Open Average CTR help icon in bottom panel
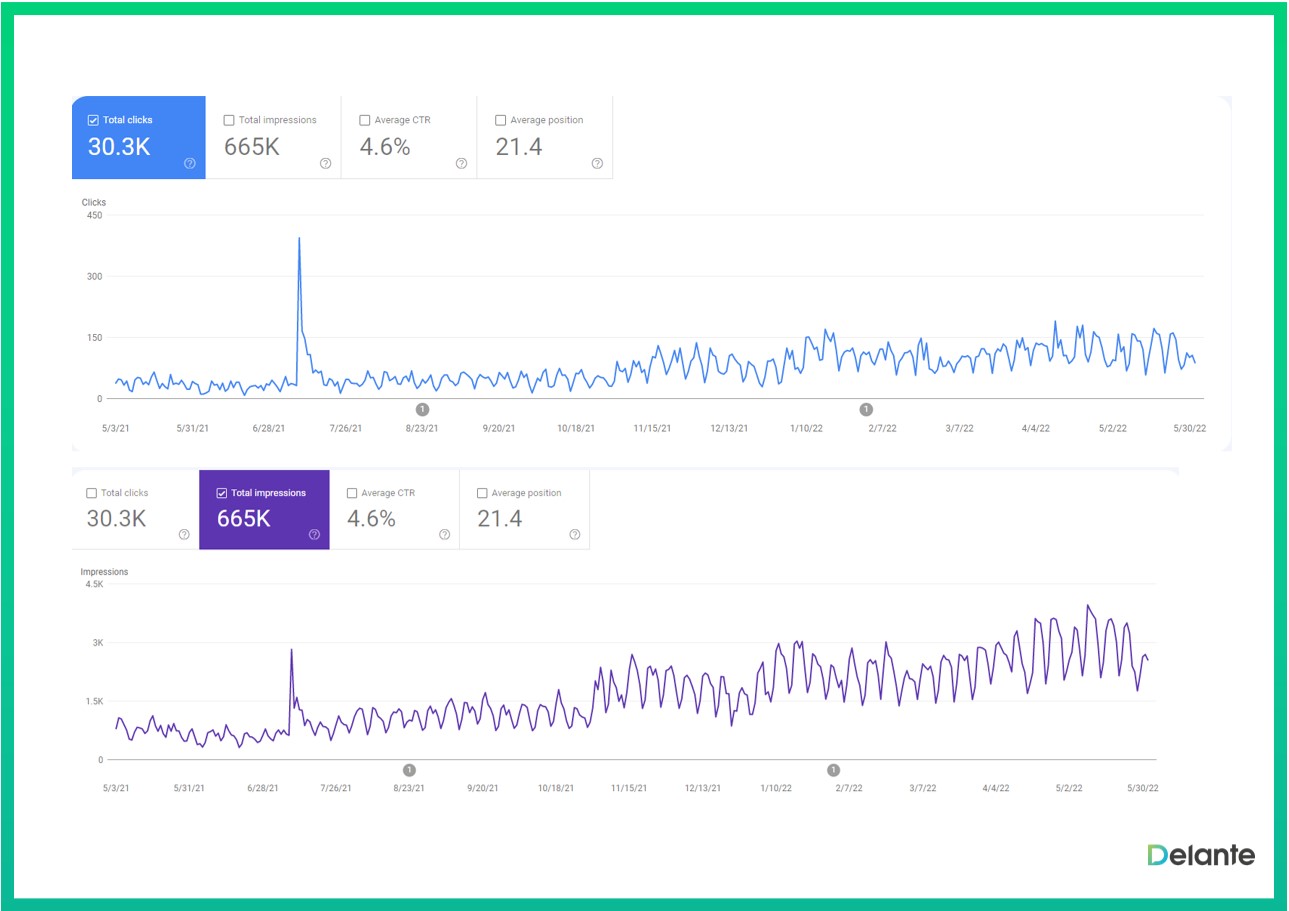The image size is (1289, 911). pos(444,535)
